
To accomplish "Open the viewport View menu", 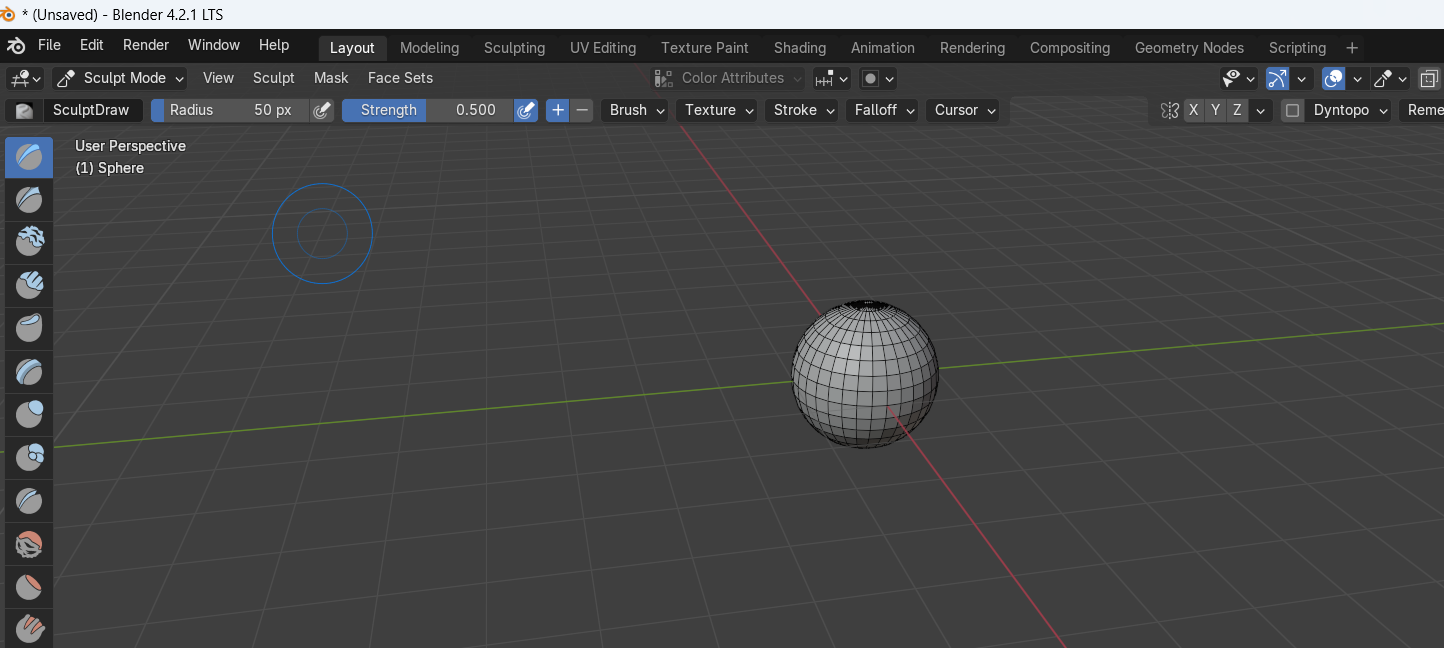I will (218, 78).
